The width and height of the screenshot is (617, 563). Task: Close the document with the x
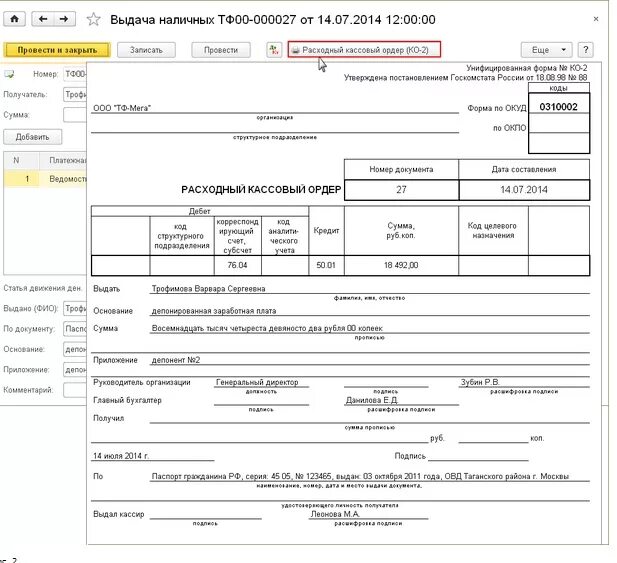[x=596, y=19]
